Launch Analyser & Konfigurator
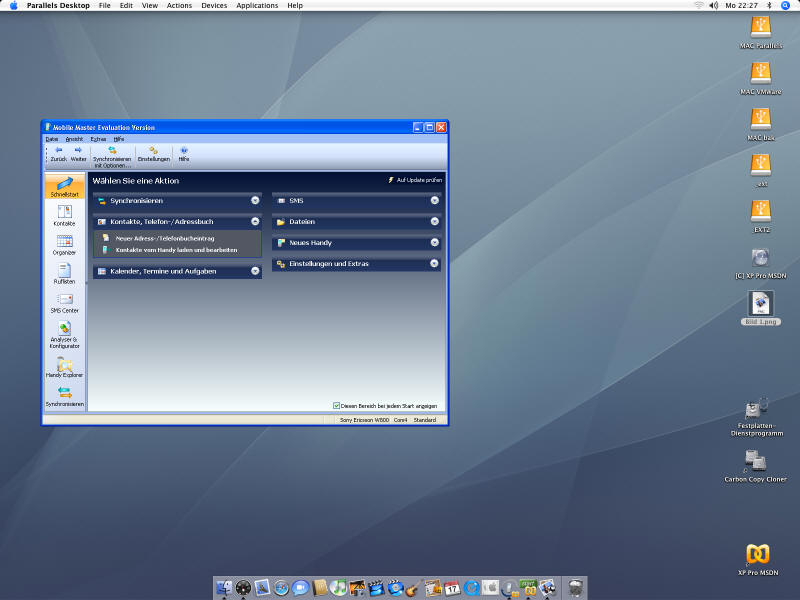800x600 pixels. pyautogui.click(x=64, y=333)
